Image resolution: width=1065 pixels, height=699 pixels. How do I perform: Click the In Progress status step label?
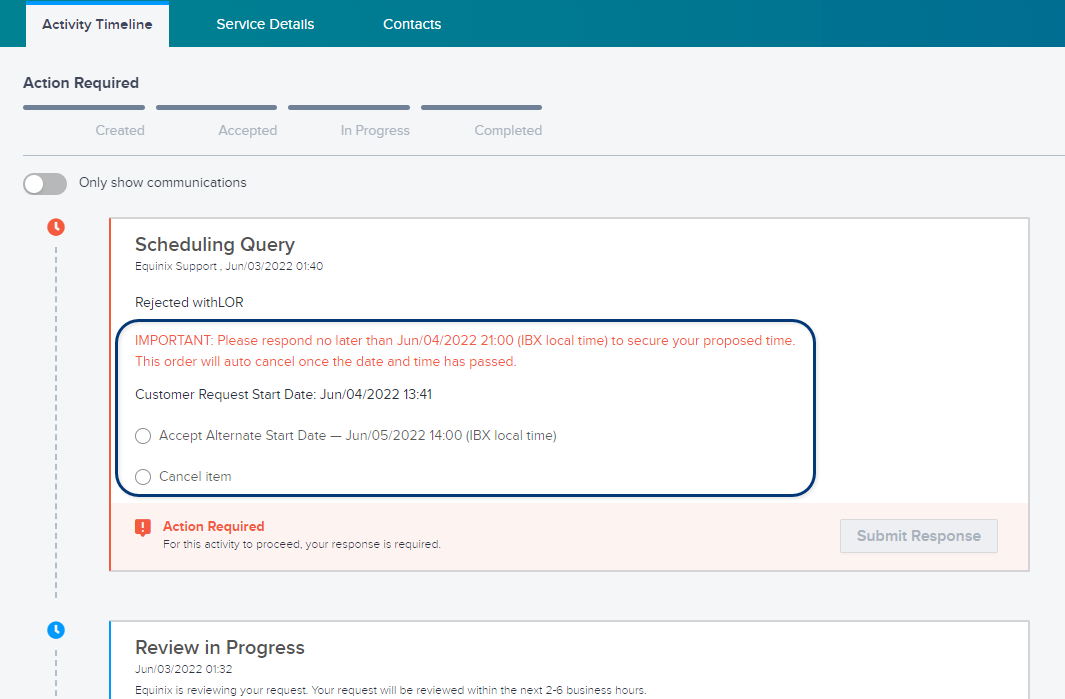tap(375, 130)
